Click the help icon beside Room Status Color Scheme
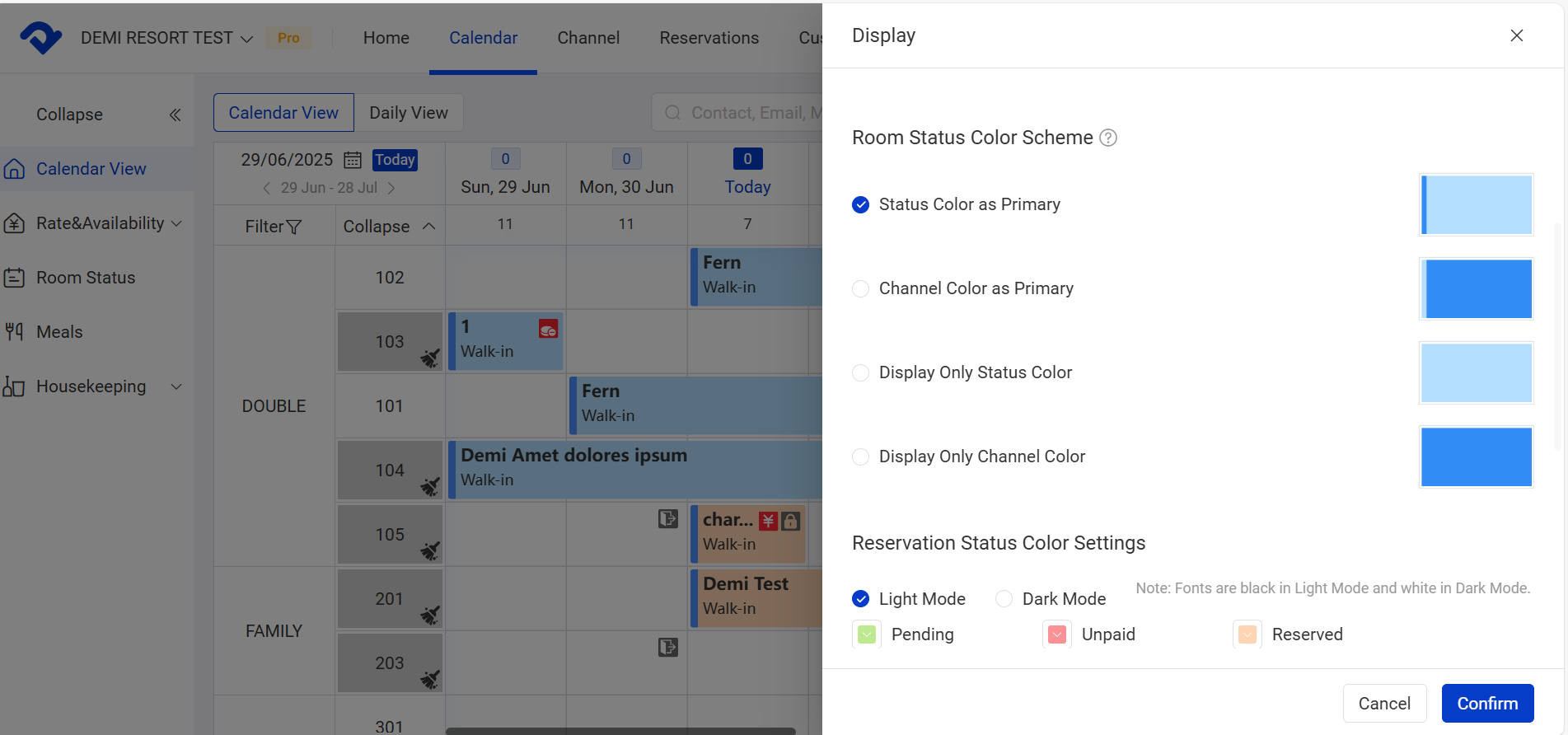 (x=1109, y=138)
